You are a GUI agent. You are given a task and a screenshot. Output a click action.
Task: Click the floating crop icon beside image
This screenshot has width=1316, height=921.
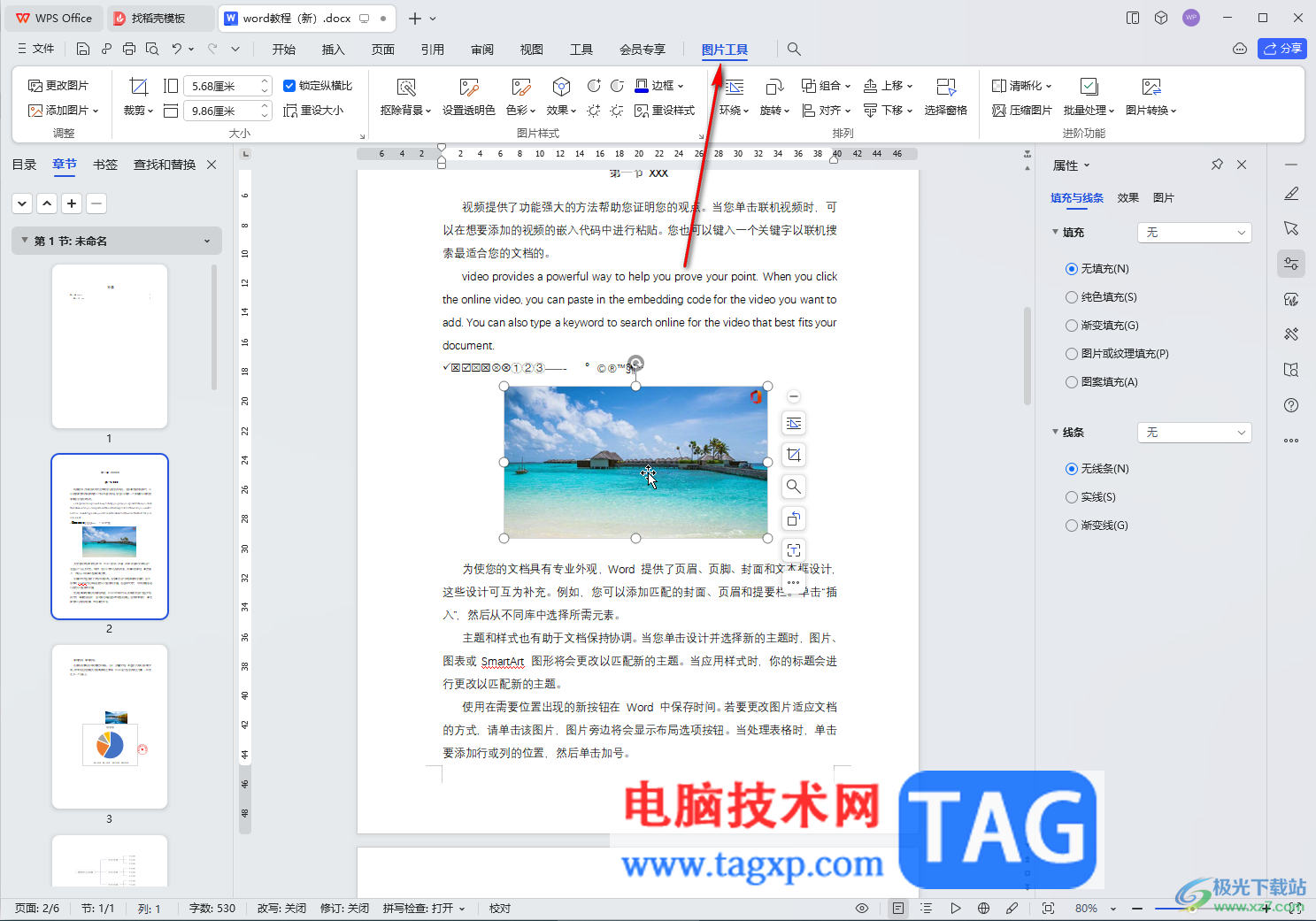point(794,455)
